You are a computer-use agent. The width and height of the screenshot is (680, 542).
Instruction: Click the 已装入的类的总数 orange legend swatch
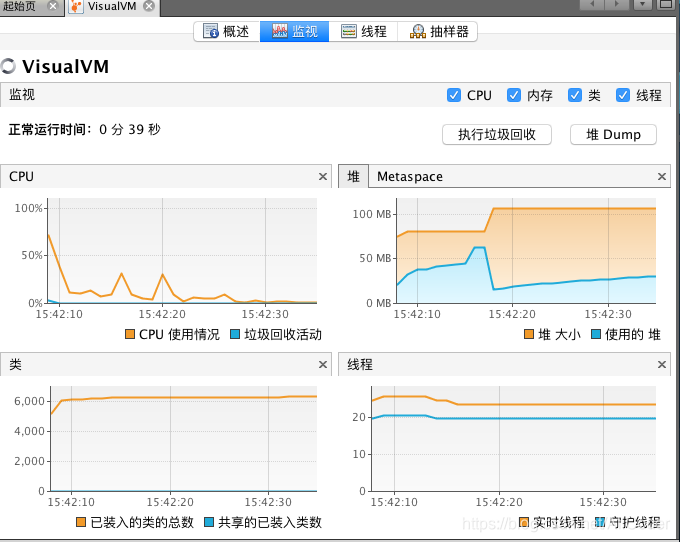click(81, 522)
